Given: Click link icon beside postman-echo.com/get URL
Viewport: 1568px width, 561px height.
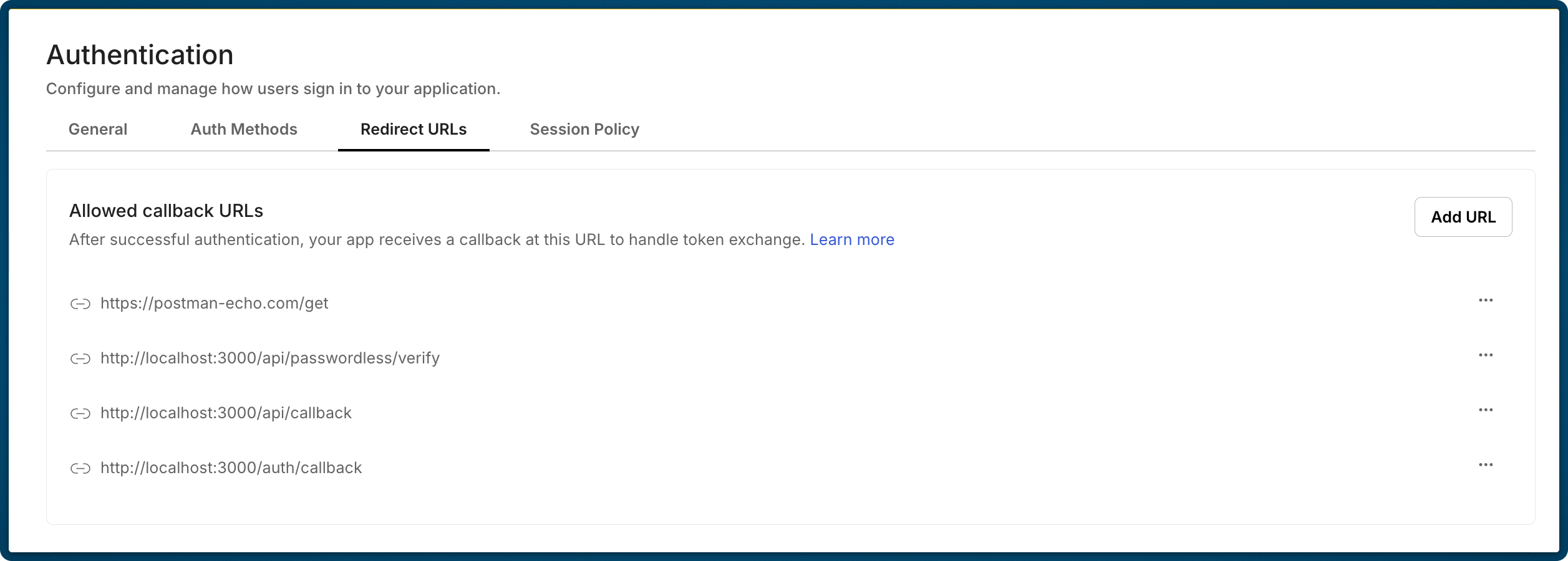Looking at the screenshot, I should [x=80, y=304].
